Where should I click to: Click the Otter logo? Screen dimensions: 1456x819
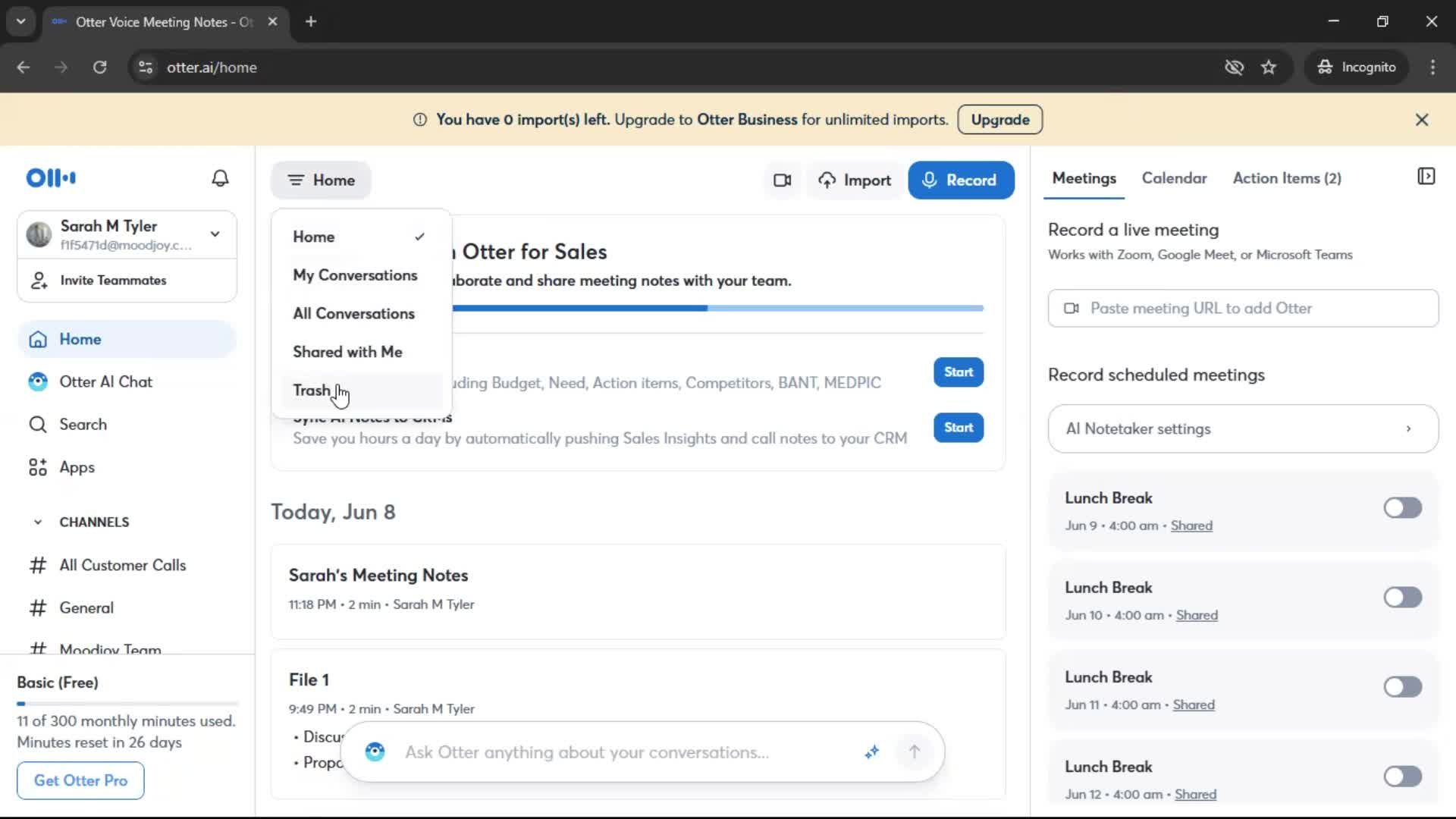pos(51,178)
